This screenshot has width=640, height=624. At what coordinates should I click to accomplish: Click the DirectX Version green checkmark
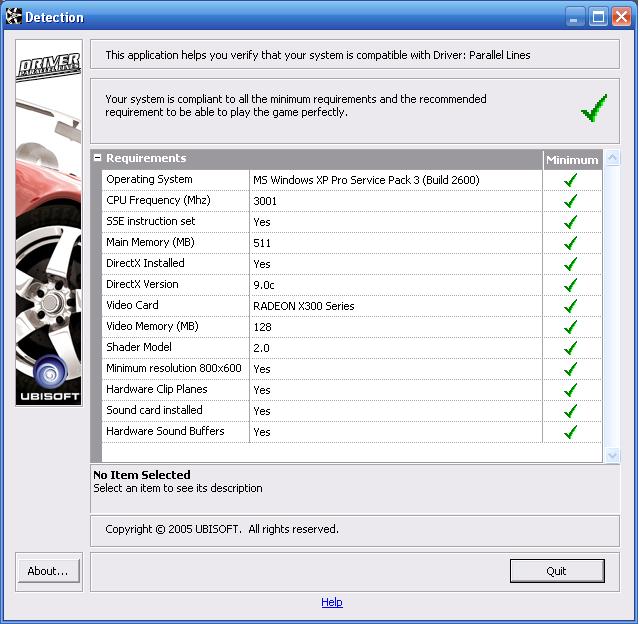(571, 285)
